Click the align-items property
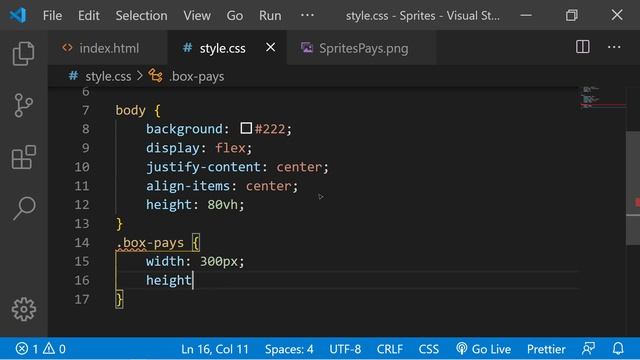This screenshot has width=640, height=360. [x=188, y=186]
